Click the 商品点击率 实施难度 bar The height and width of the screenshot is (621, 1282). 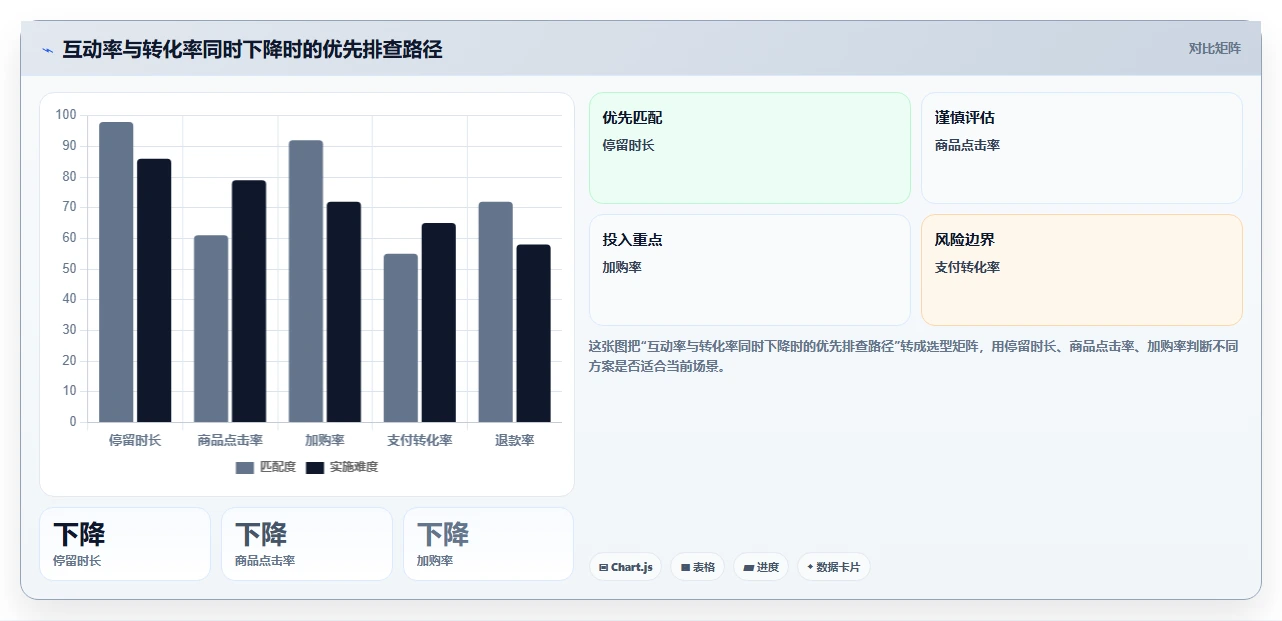249,301
